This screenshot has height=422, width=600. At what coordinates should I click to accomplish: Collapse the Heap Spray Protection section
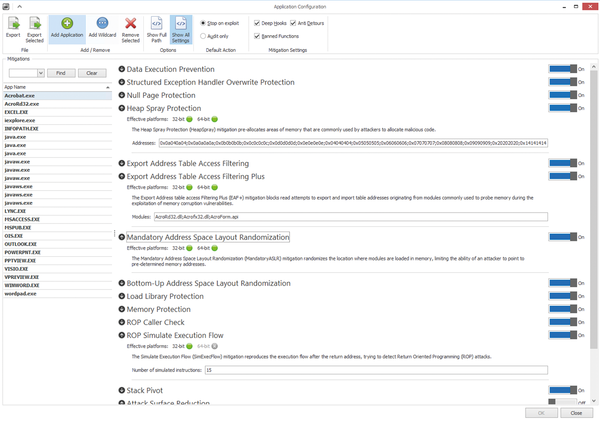pyautogui.click(x=122, y=108)
